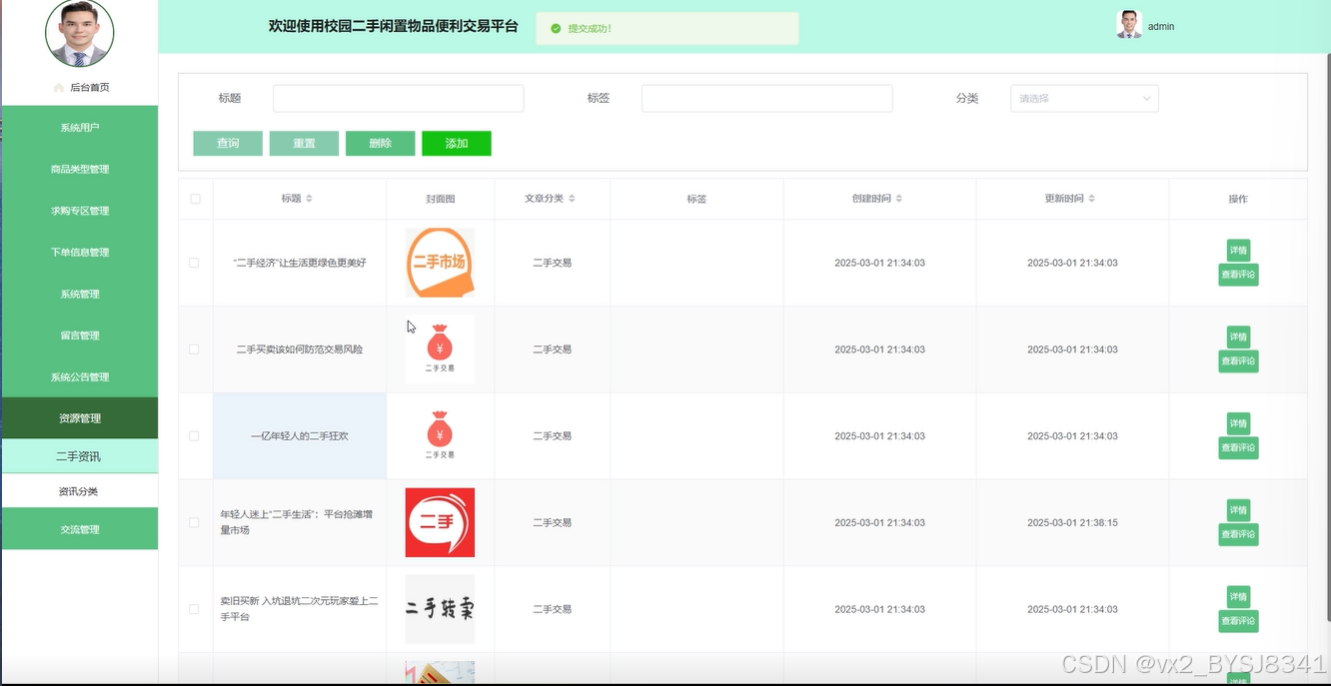
Task: Expand the 留言管理 sidebar menu
Action: point(80,335)
